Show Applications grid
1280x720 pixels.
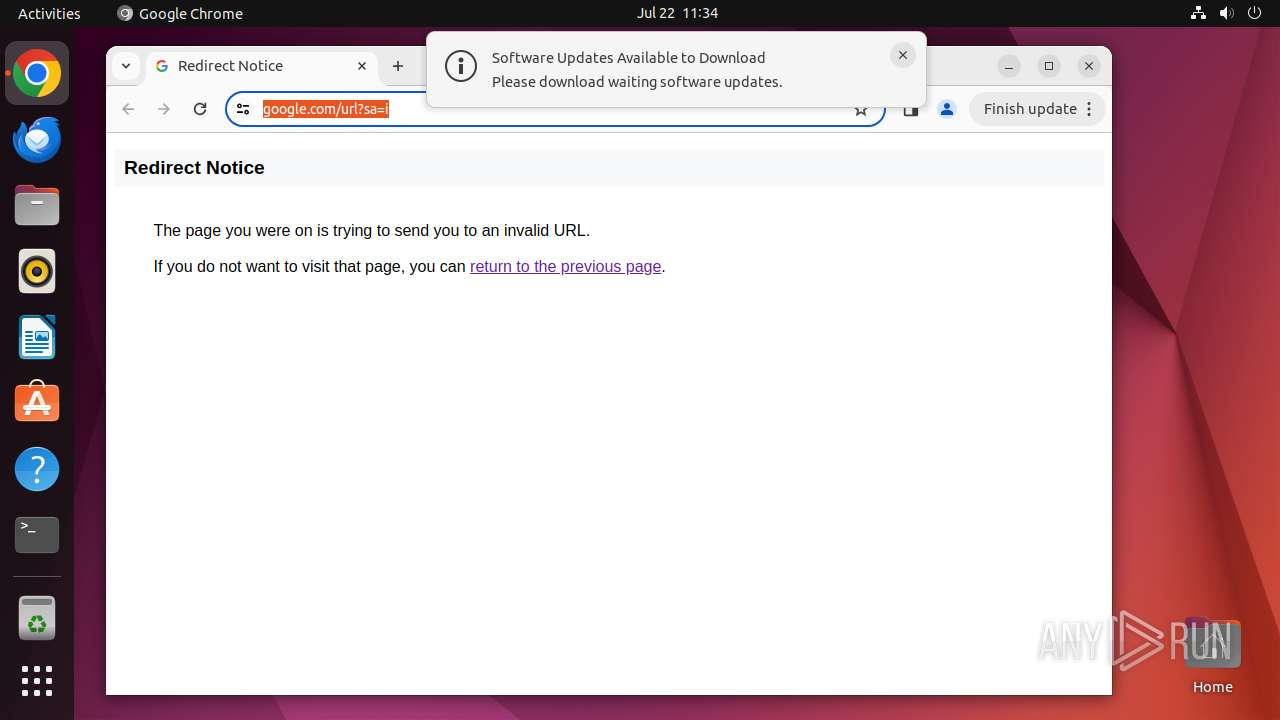pos(37,681)
